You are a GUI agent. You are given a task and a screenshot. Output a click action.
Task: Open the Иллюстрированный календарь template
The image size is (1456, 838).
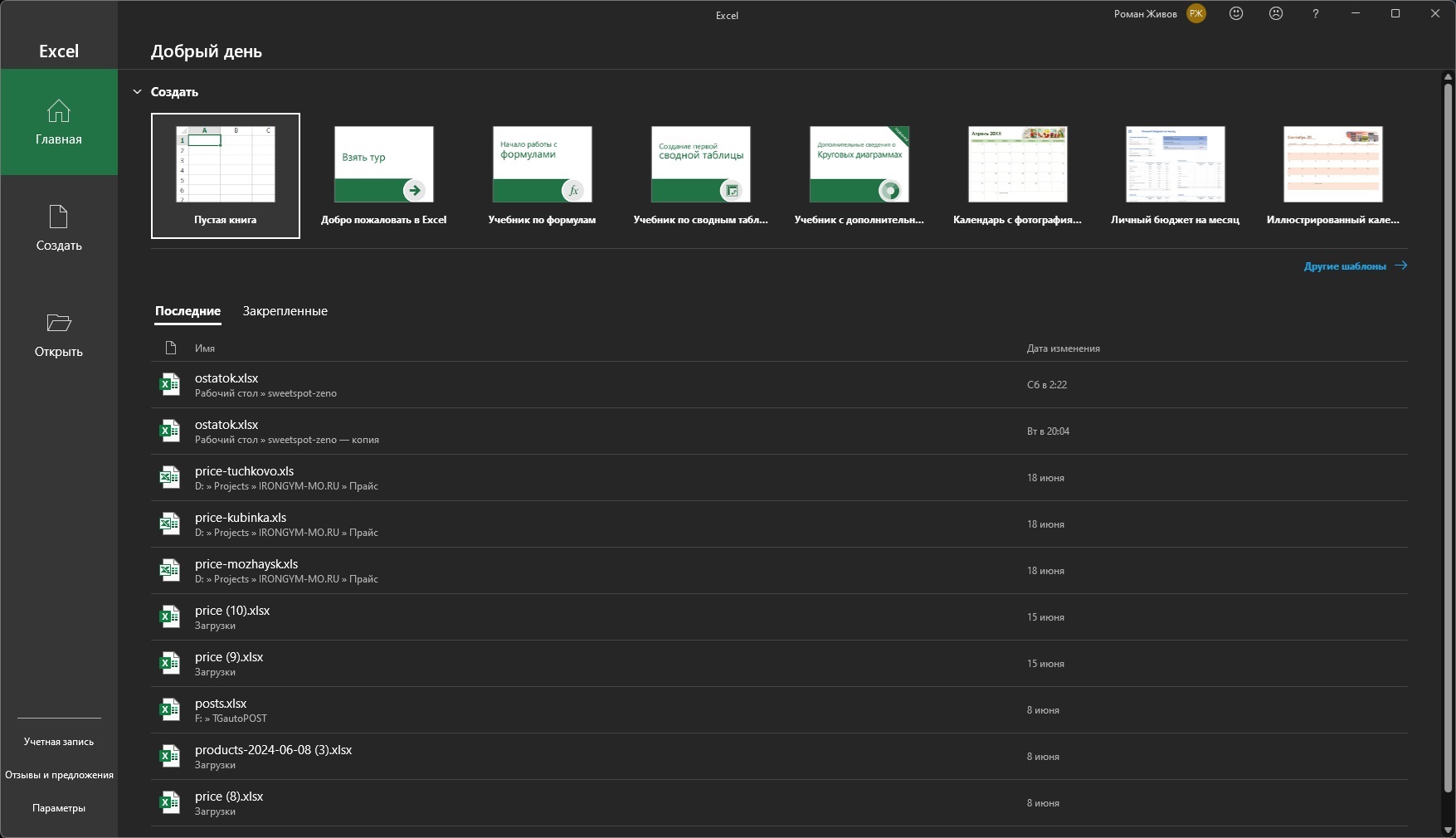tap(1333, 176)
